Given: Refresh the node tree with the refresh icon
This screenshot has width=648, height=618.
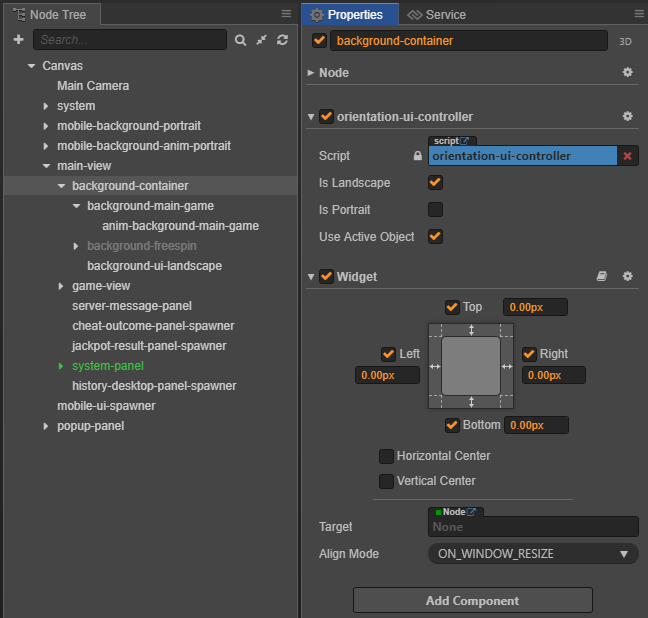Looking at the screenshot, I should pyautogui.click(x=283, y=40).
